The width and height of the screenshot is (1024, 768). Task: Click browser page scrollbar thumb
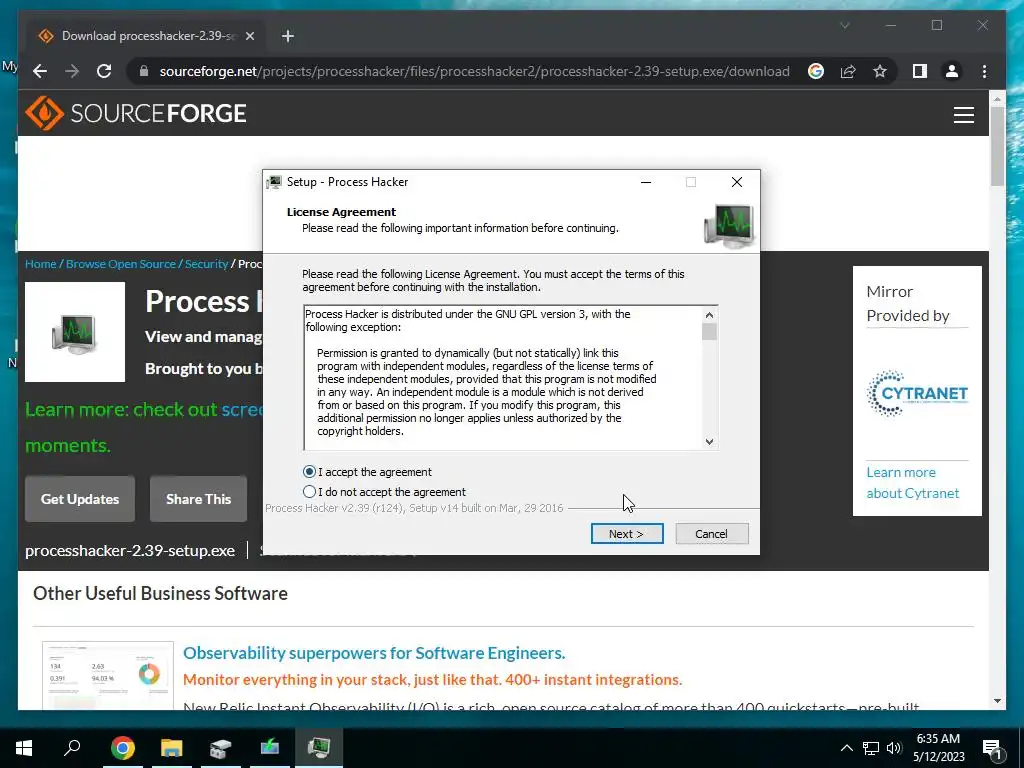997,146
